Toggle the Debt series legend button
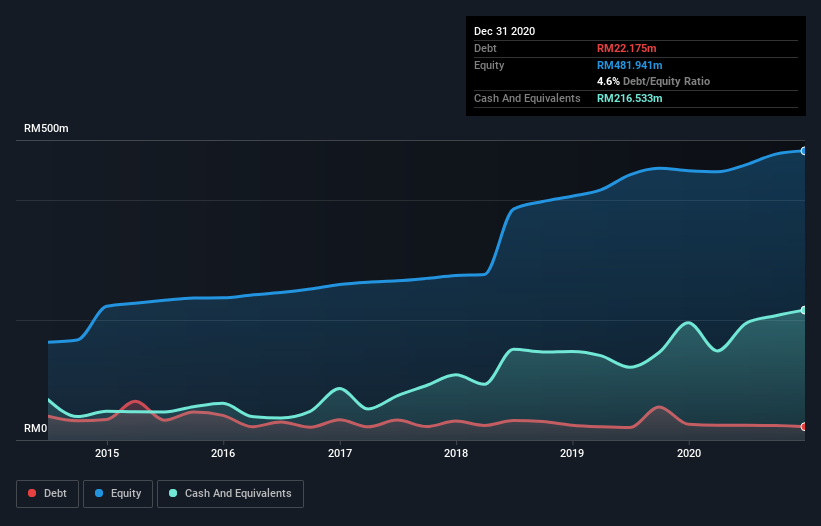 point(48,494)
